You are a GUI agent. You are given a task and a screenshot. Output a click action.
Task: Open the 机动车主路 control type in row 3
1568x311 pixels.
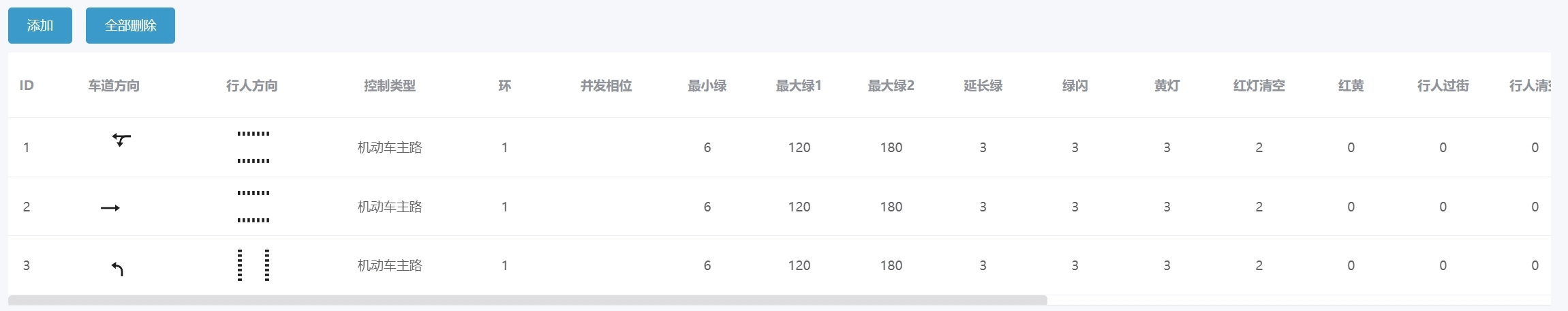[390, 265]
